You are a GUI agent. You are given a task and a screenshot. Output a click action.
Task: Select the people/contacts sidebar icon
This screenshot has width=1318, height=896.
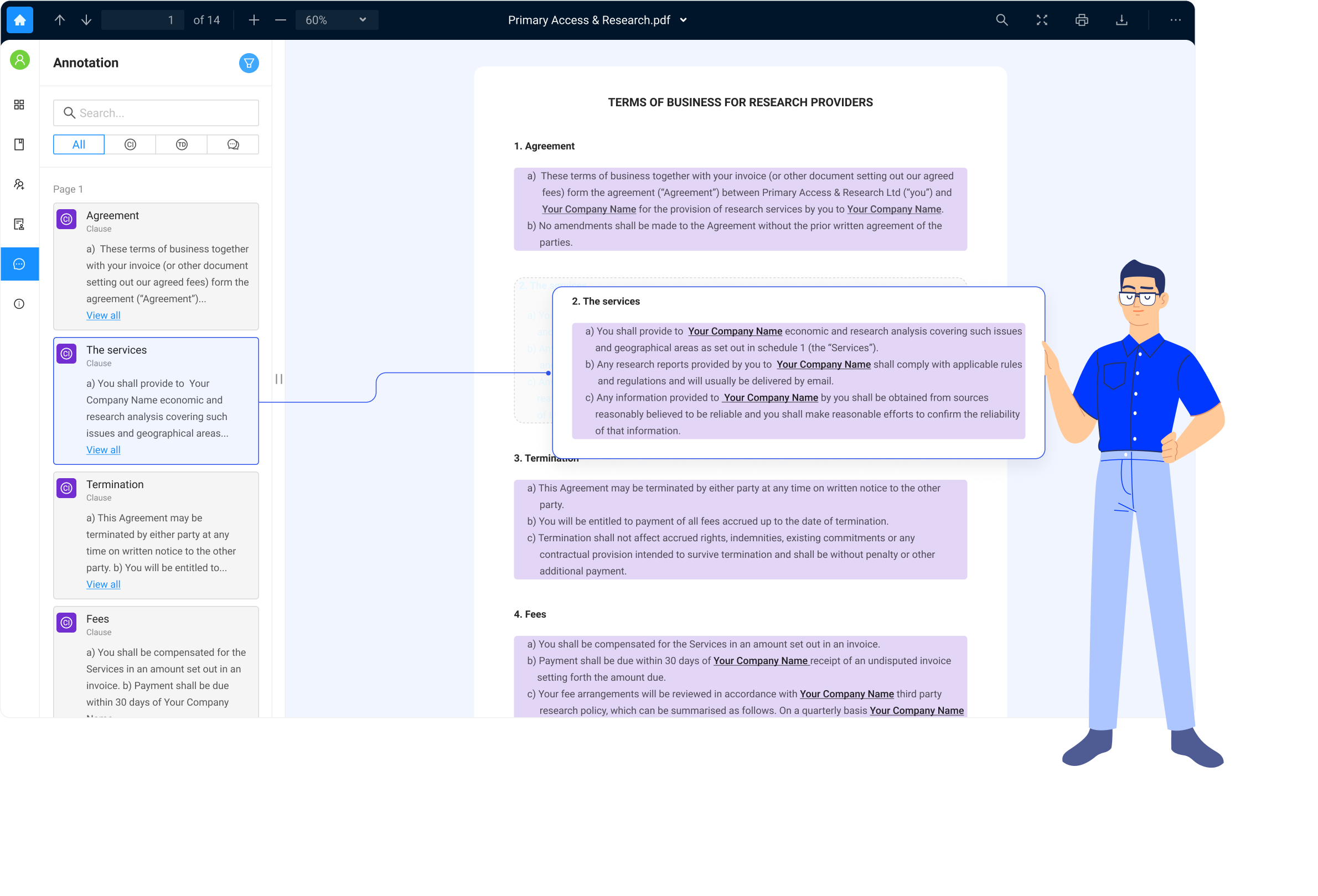pos(19,184)
